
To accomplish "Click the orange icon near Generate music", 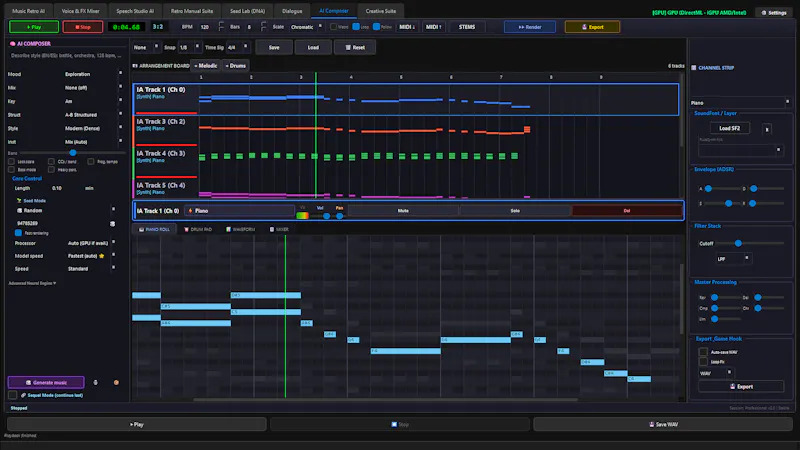I will click(x=116, y=382).
